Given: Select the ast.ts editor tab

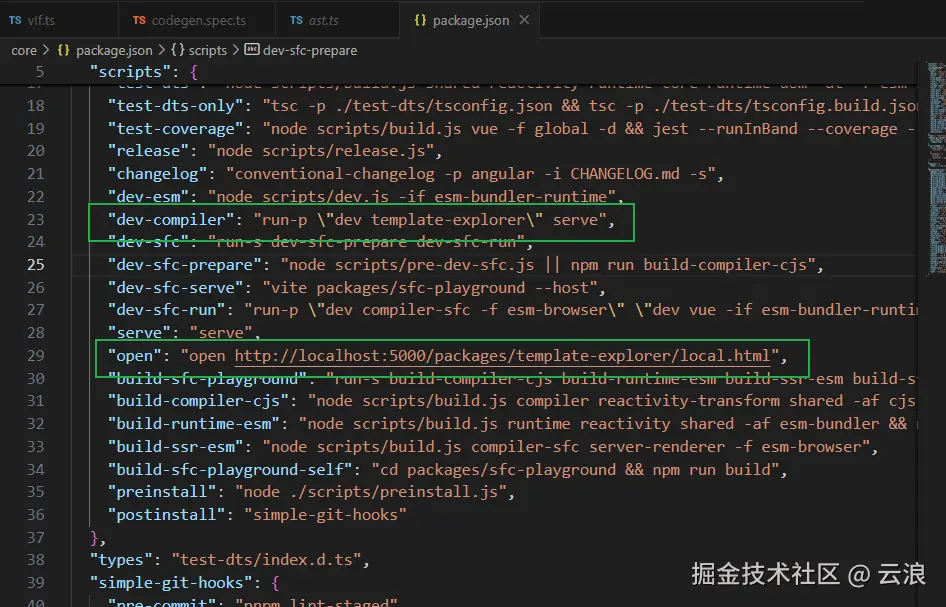Looking at the screenshot, I should pyautogui.click(x=337, y=20).
